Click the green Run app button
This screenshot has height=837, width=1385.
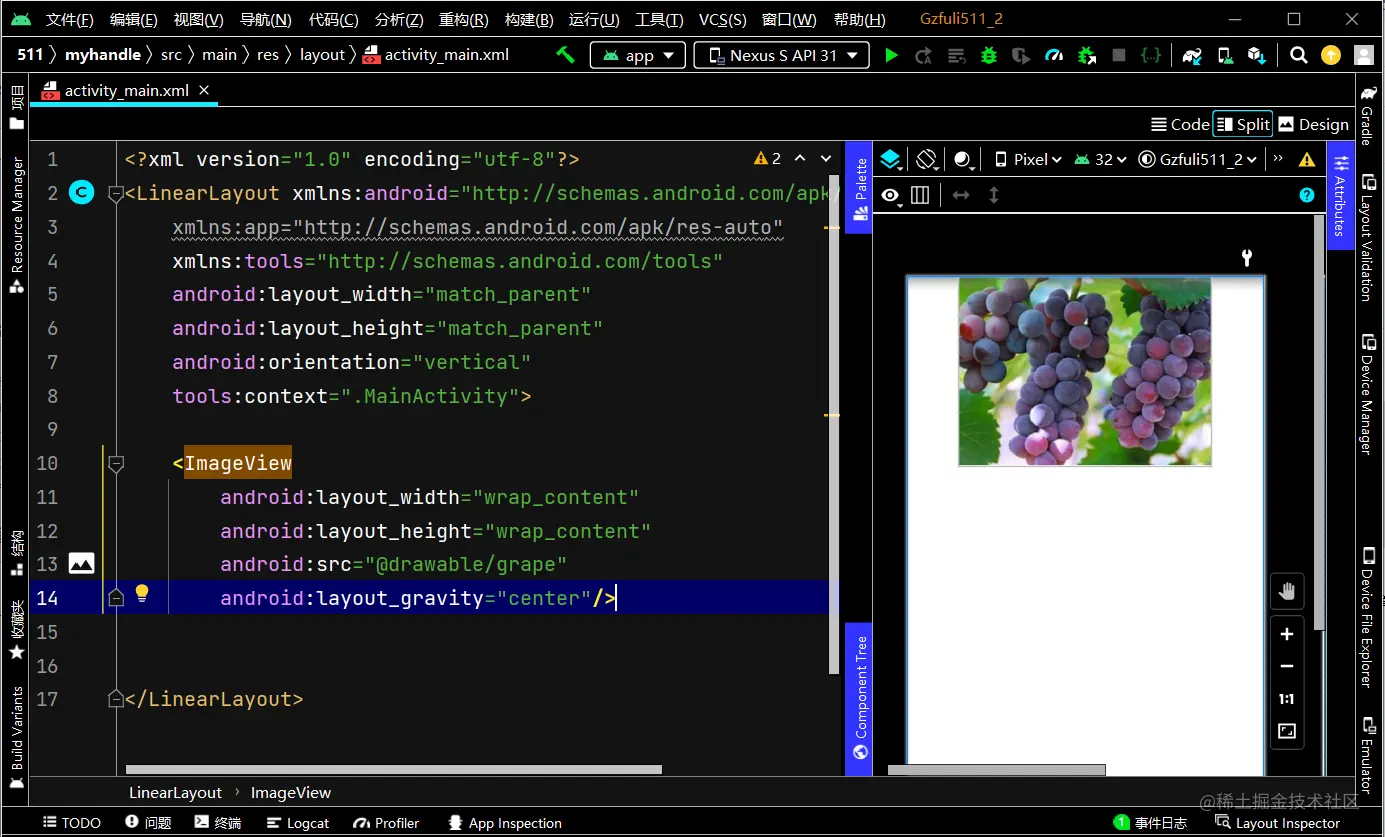(x=891, y=55)
